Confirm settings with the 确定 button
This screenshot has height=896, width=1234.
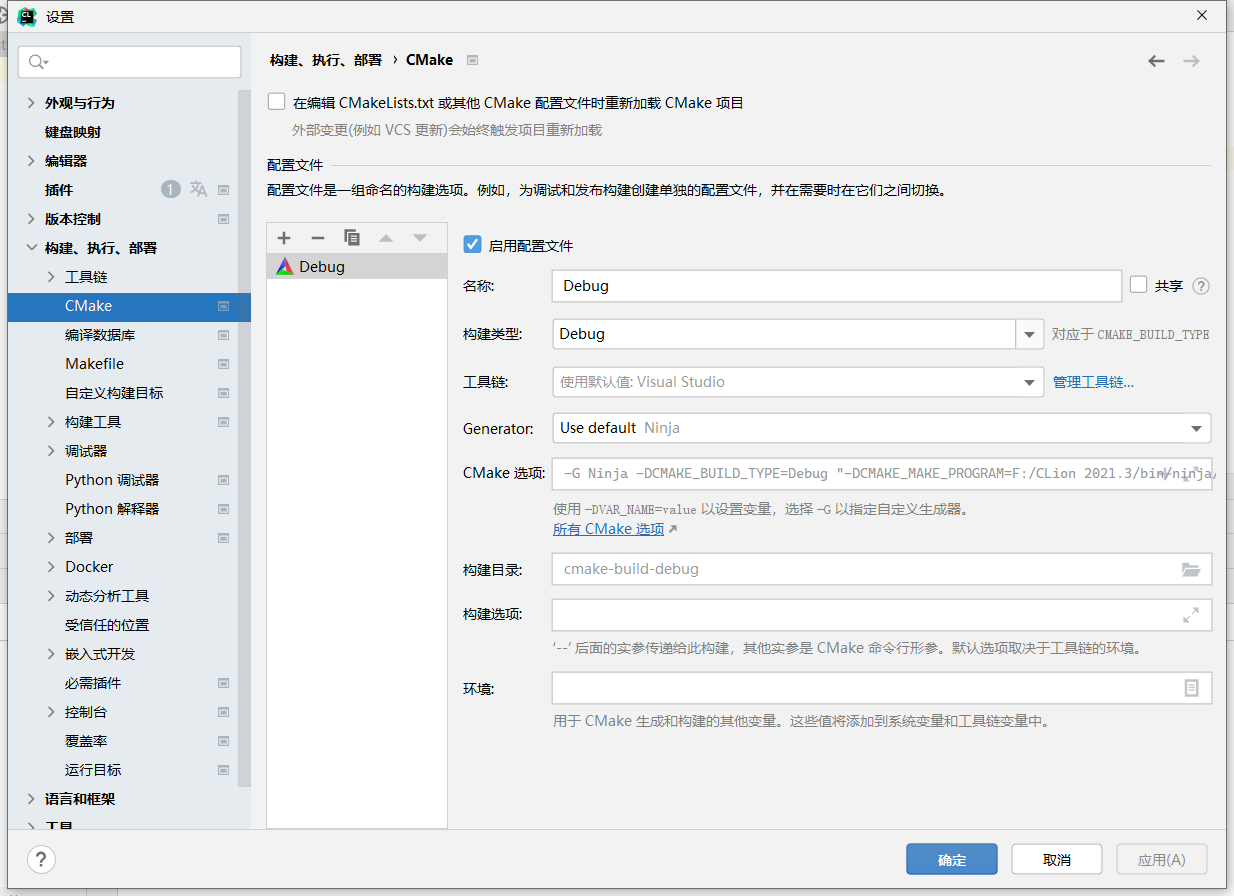point(951,858)
